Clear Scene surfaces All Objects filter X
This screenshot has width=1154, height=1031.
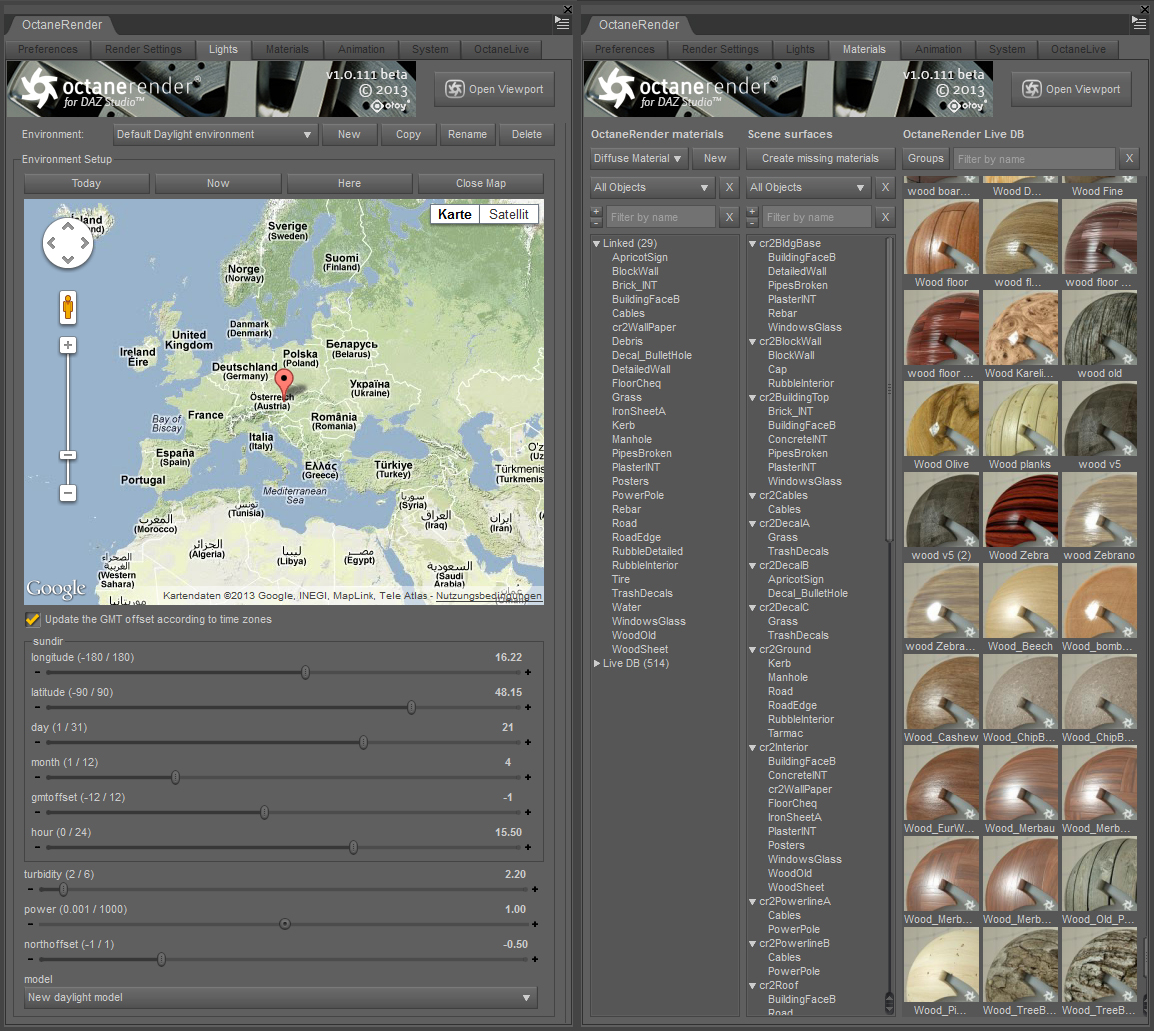coord(885,188)
